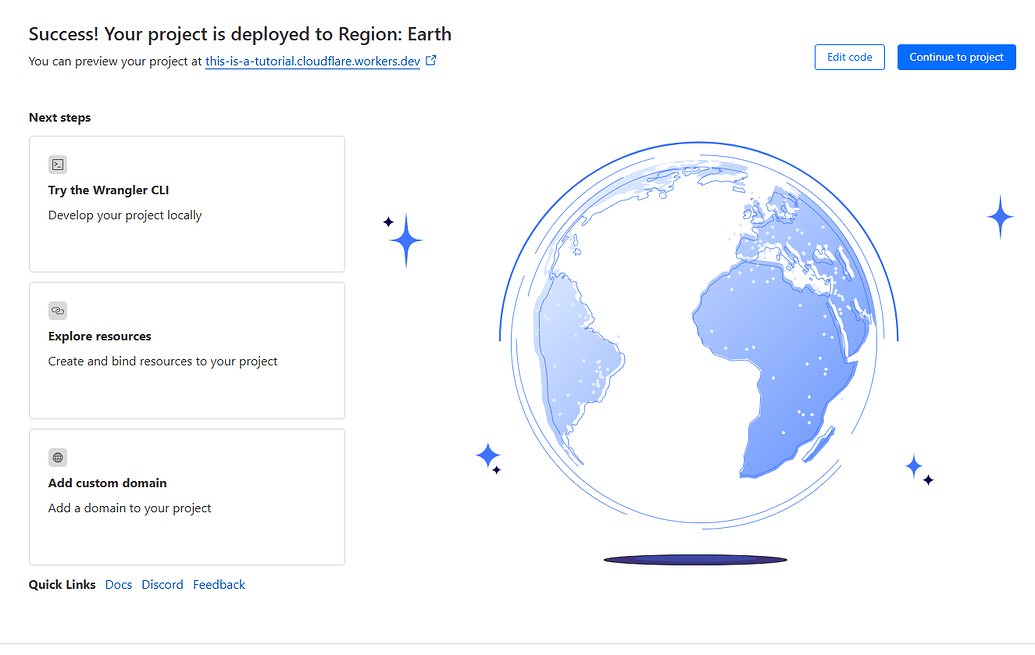The height and width of the screenshot is (655, 1035).
Task: Click the "Edit code" button
Action: pyautogui.click(x=849, y=57)
